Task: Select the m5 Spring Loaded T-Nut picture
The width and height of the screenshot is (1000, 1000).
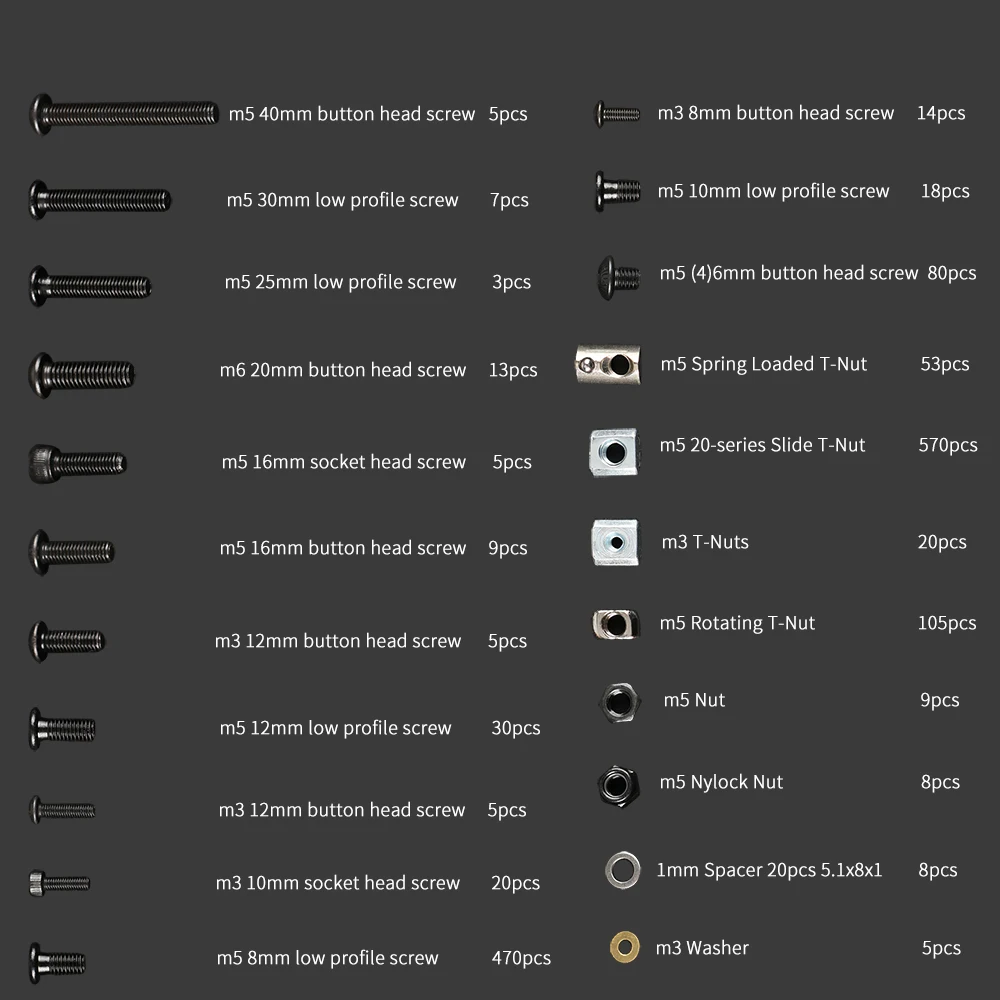Action: (x=608, y=365)
